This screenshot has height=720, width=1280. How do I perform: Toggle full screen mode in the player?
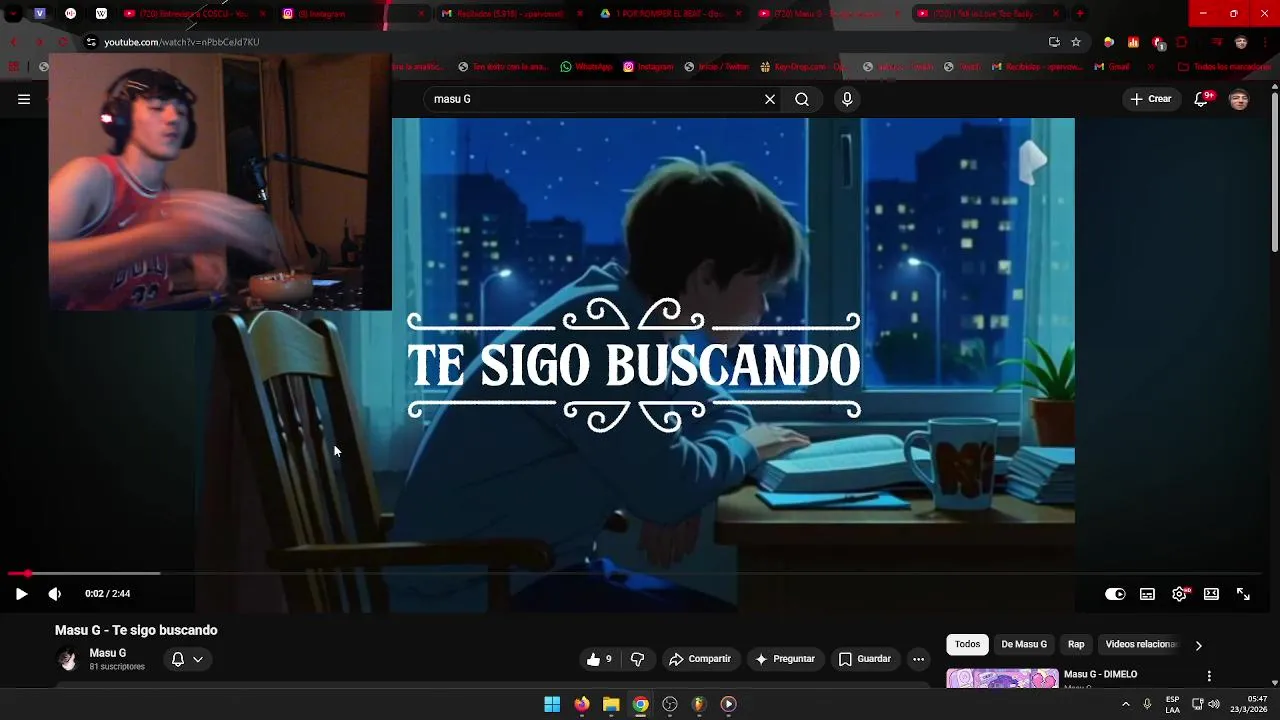tap(1243, 594)
